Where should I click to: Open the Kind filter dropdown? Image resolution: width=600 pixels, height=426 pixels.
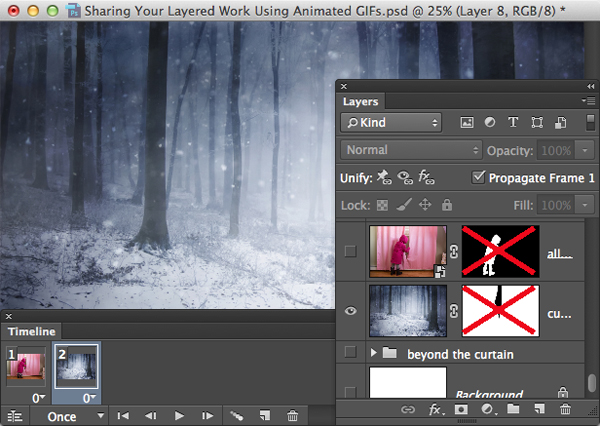[391, 123]
